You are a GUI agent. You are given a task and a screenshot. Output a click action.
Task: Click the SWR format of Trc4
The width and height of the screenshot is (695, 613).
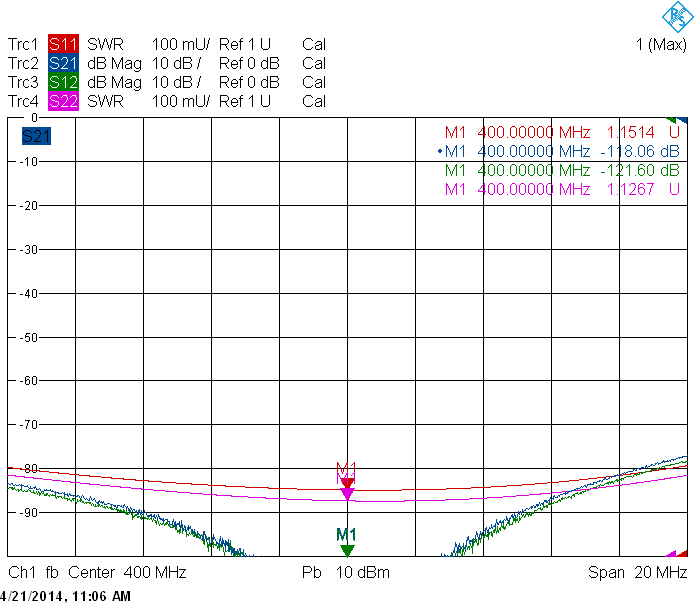click(x=105, y=102)
